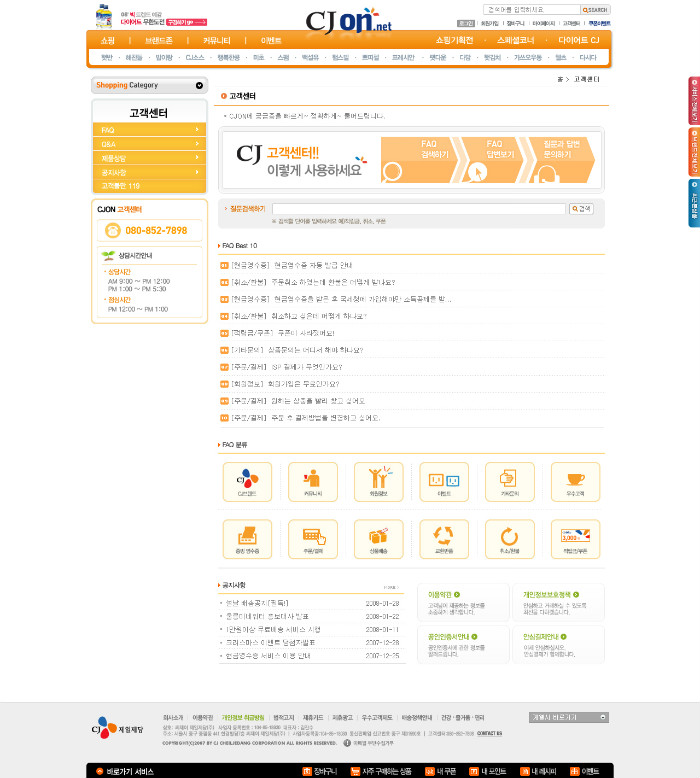Open the 이용약관 info box link
700x778 pixels.
tap(444, 594)
